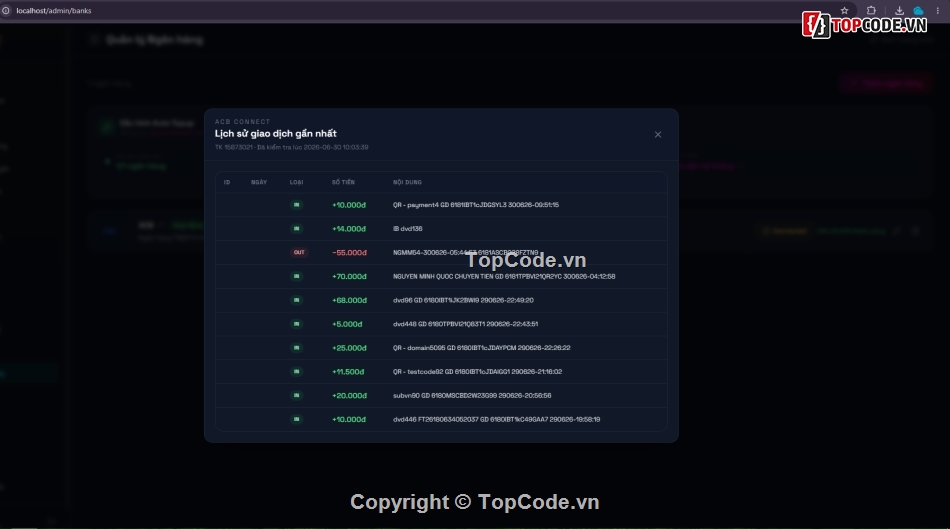Select the +5.000đ amount

[x=347, y=324]
